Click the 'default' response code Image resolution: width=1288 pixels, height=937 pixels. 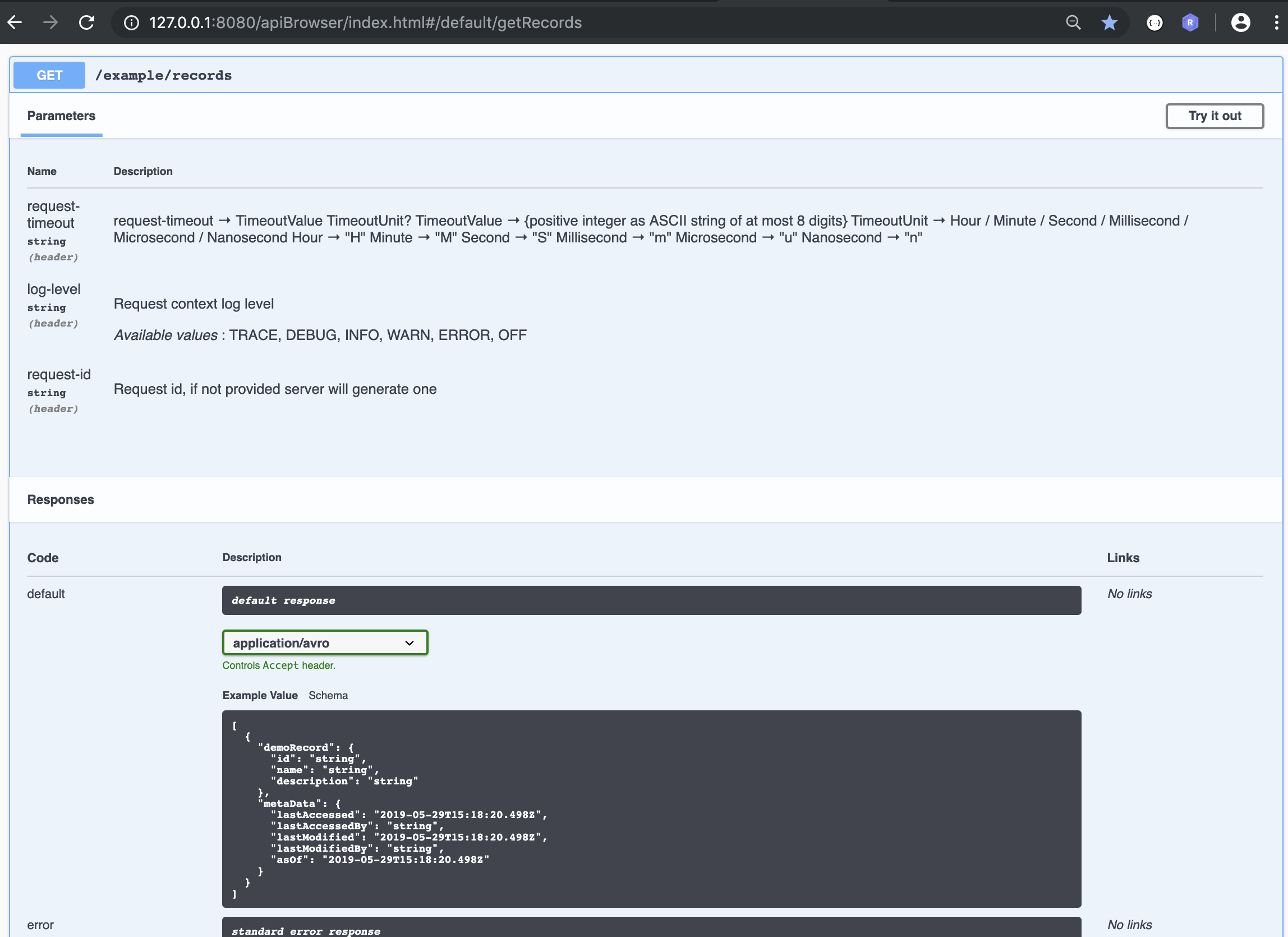point(46,594)
